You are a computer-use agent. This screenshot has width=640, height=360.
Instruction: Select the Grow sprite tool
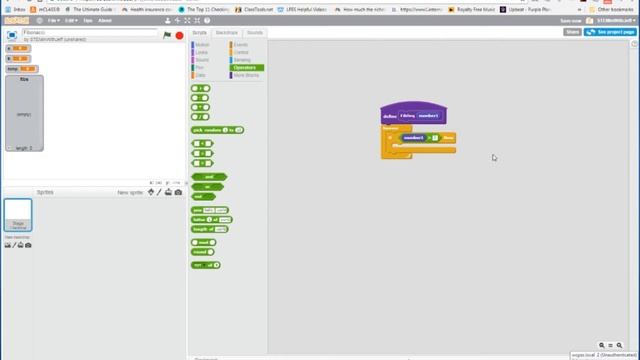coord(187,20)
